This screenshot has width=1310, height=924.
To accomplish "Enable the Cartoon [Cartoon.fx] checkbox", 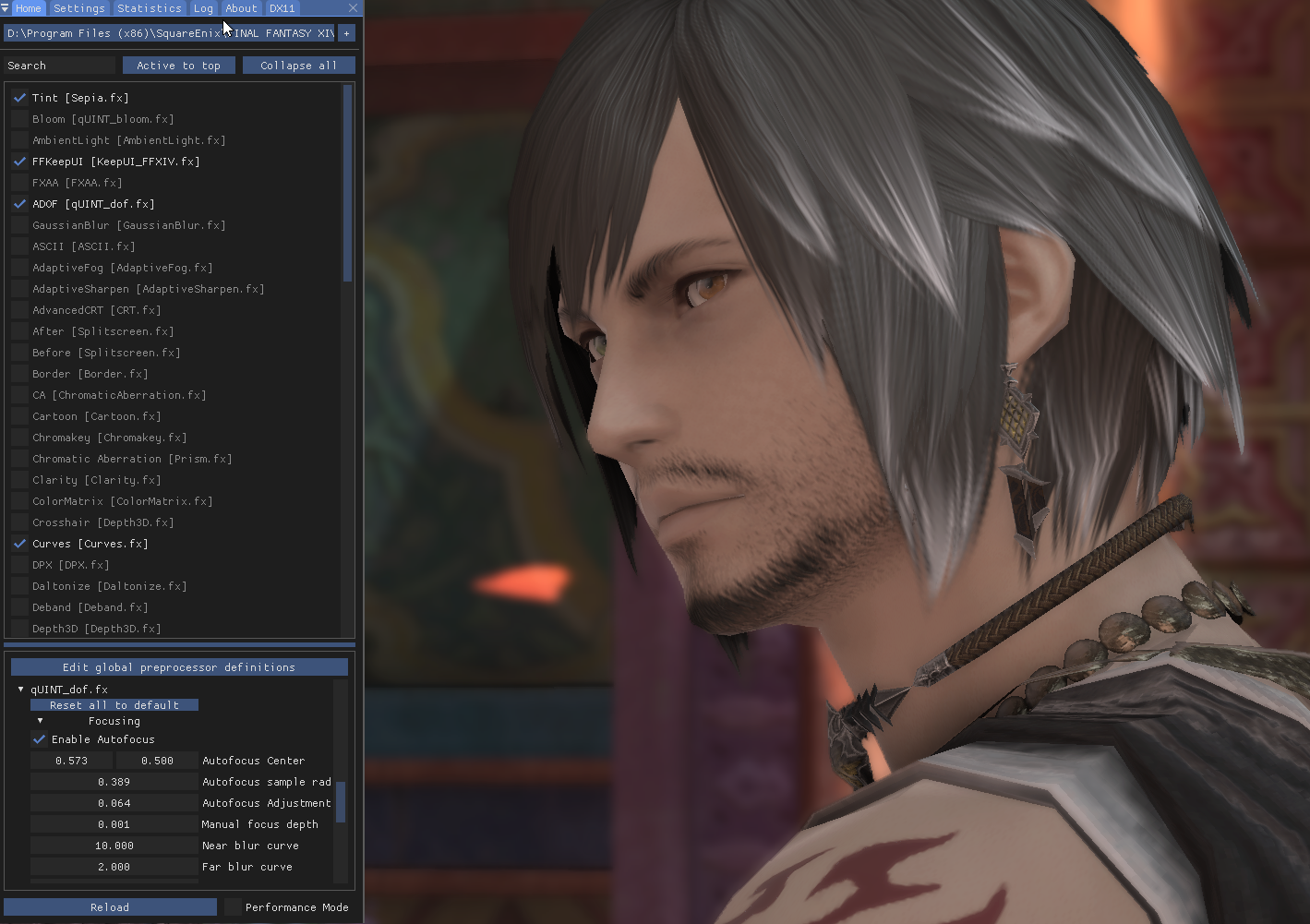I will coord(19,415).
